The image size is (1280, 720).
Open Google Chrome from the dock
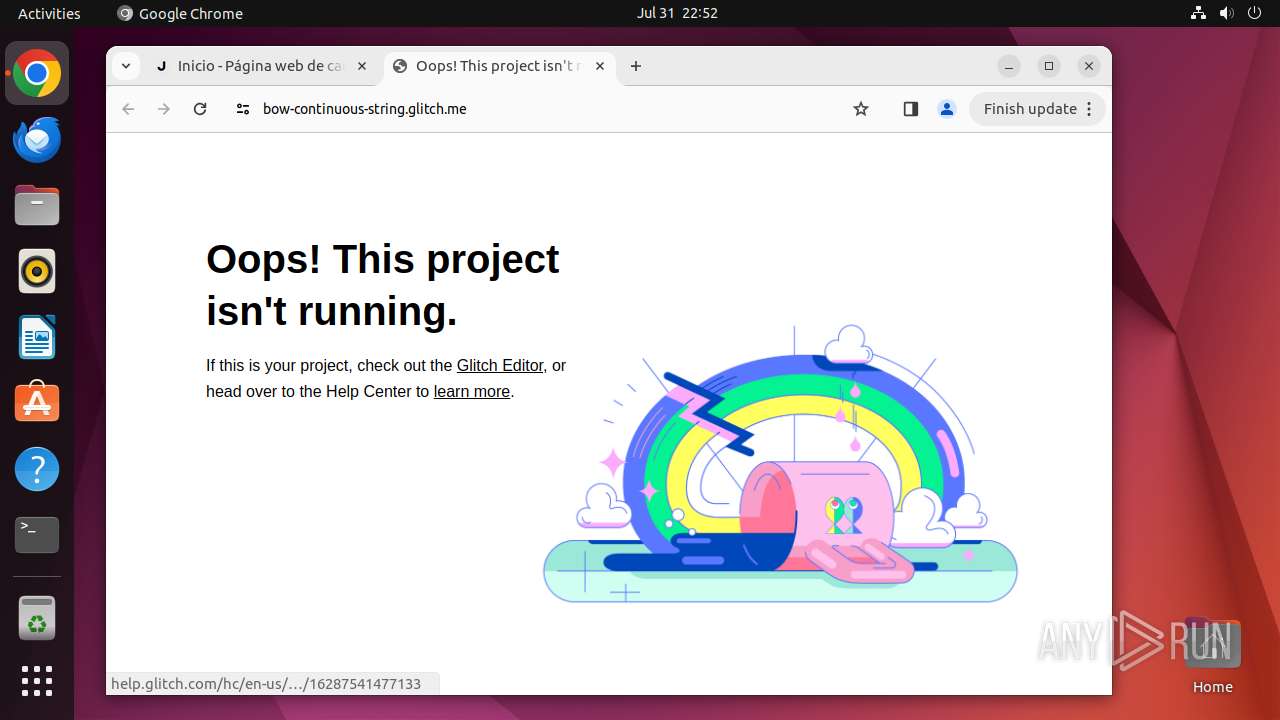click(37, 74)
